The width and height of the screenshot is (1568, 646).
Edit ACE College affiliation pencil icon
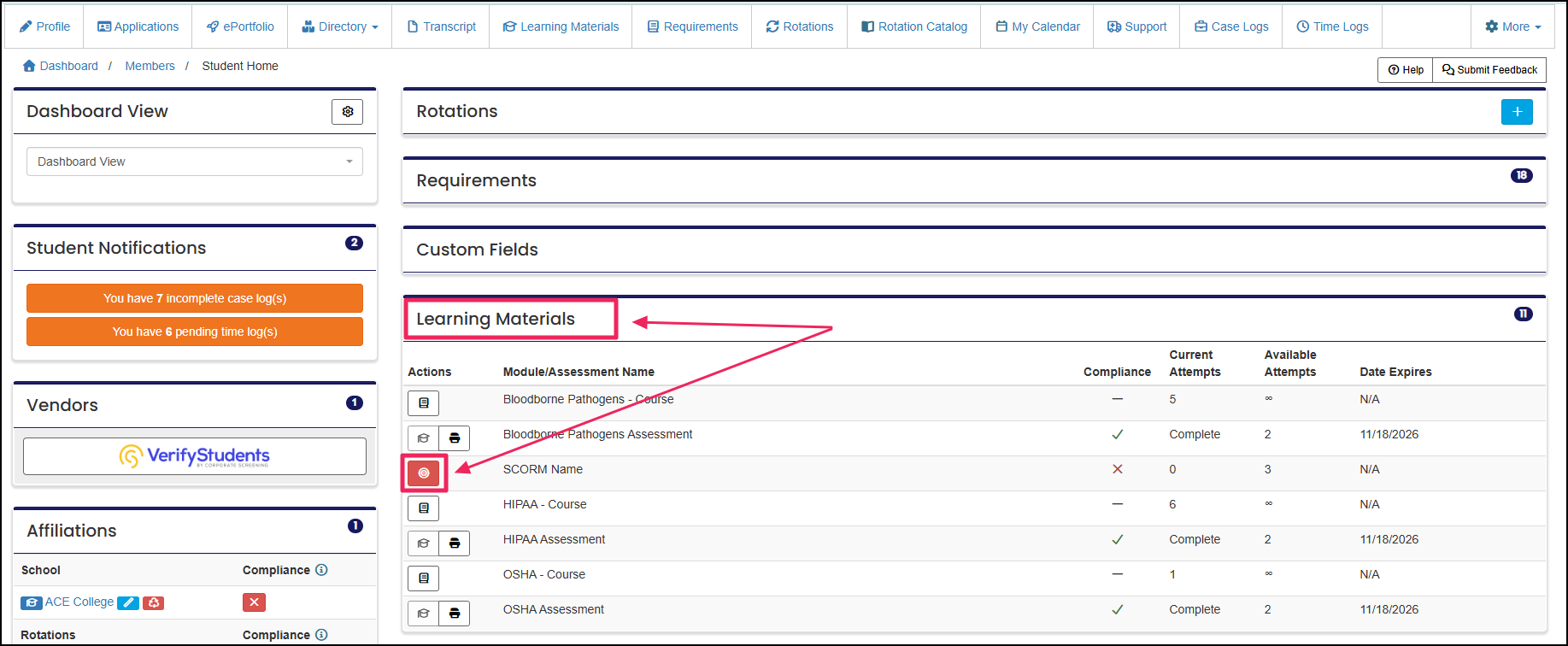[128, 603]
